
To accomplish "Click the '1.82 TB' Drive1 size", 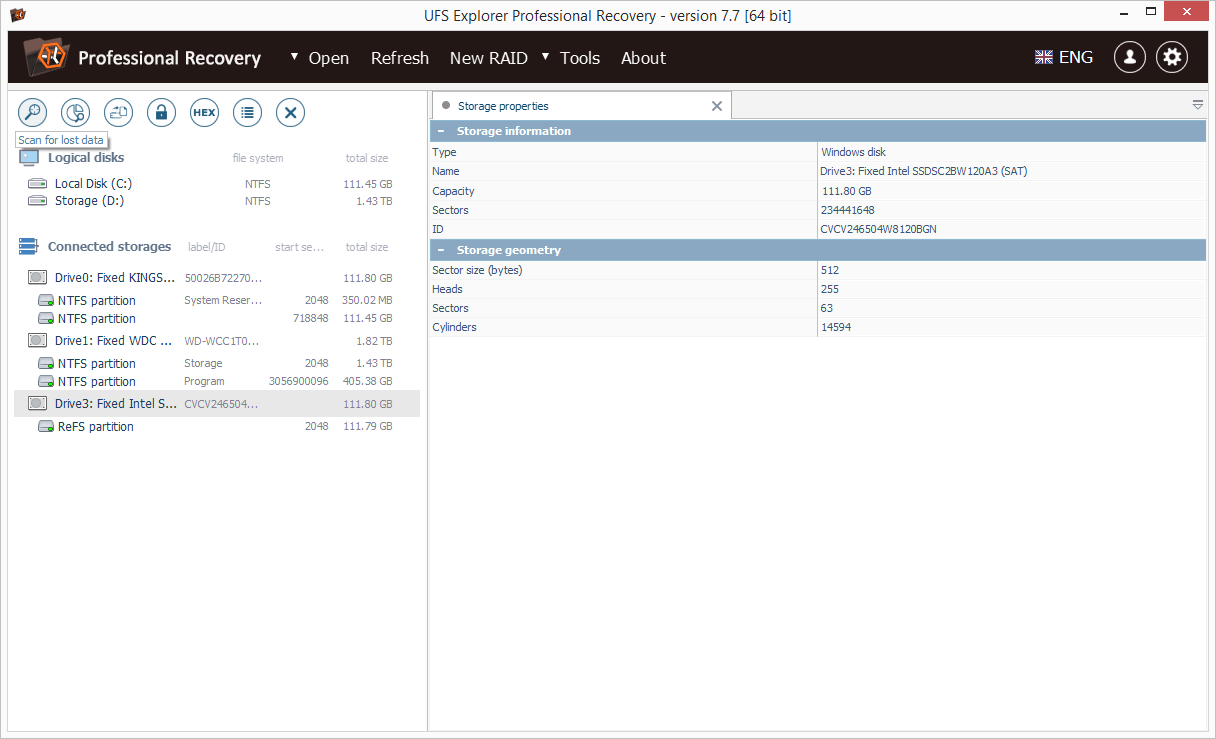I will pyautogui.click(x=375, y=341).
